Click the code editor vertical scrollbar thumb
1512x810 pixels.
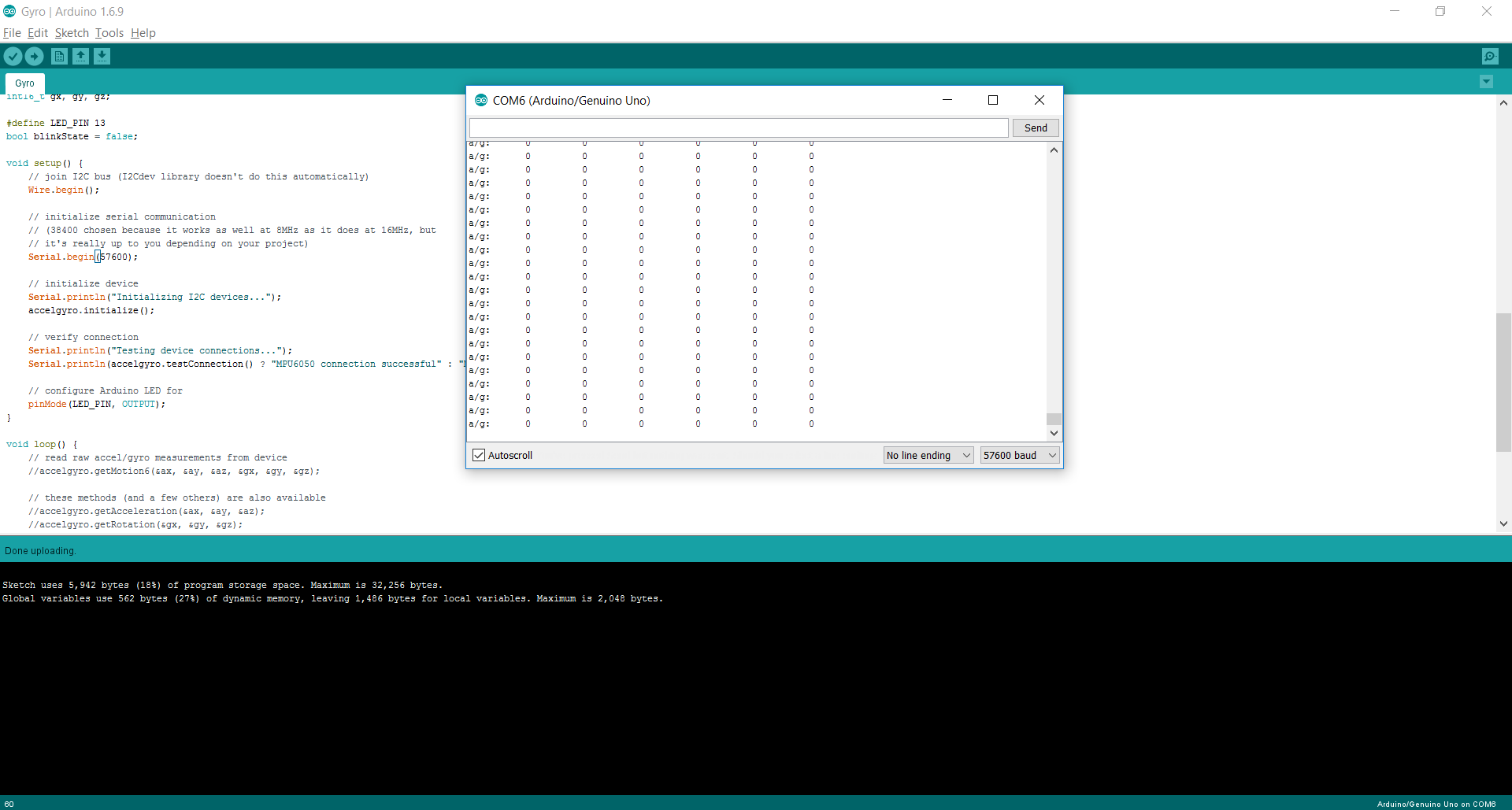click(x=1503, y=382)
